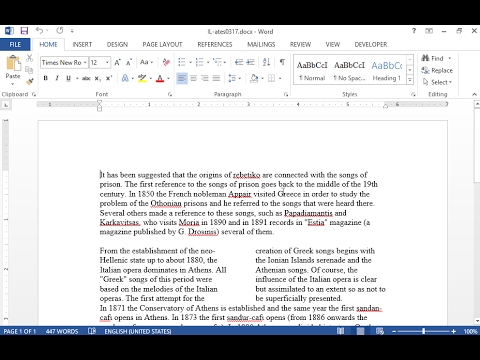The height and width of the screenshot is (360, 480).
Task: Open the FILE tab
Action: point(15,44)
